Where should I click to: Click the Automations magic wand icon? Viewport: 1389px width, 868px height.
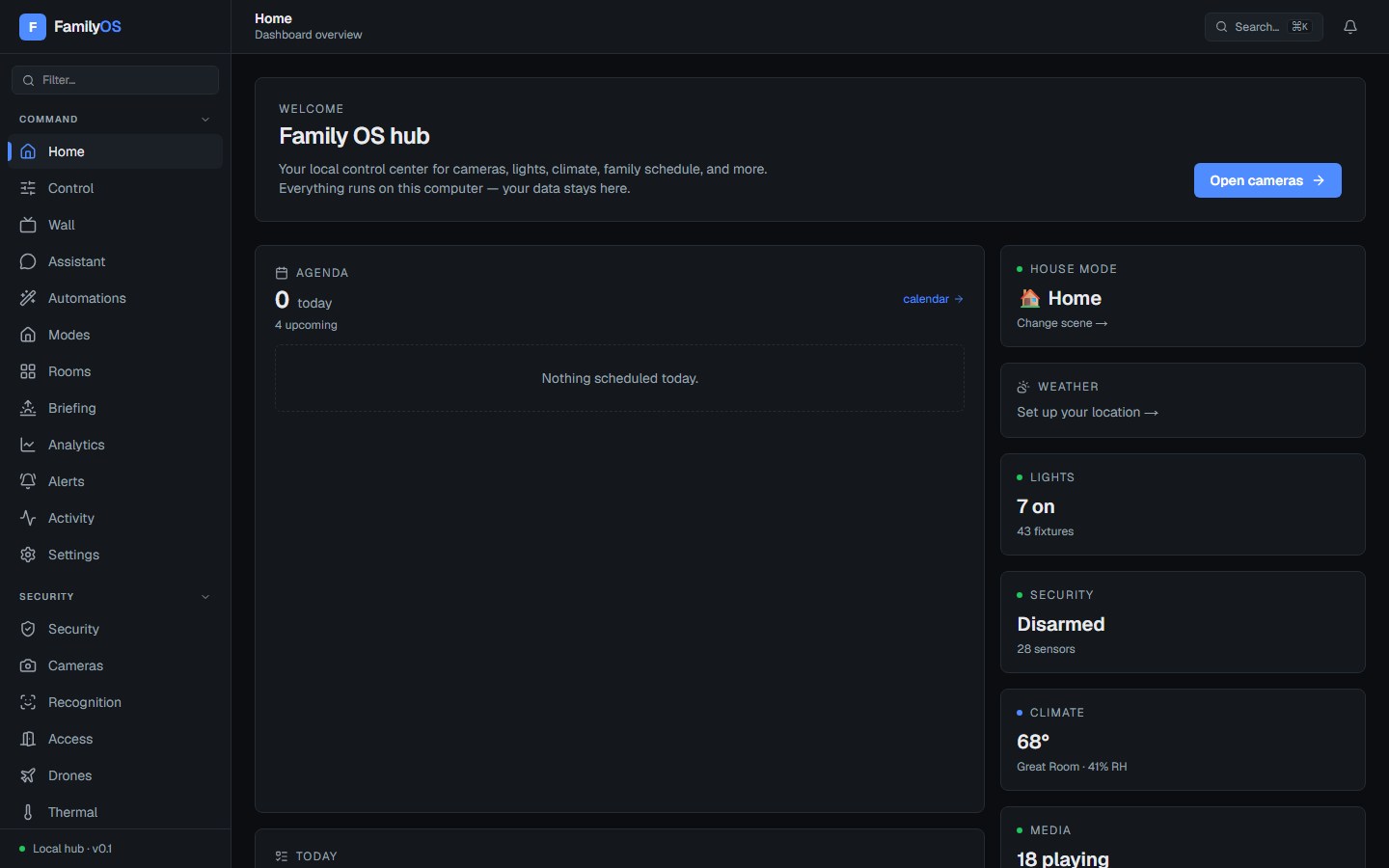(x=28, y=298)
